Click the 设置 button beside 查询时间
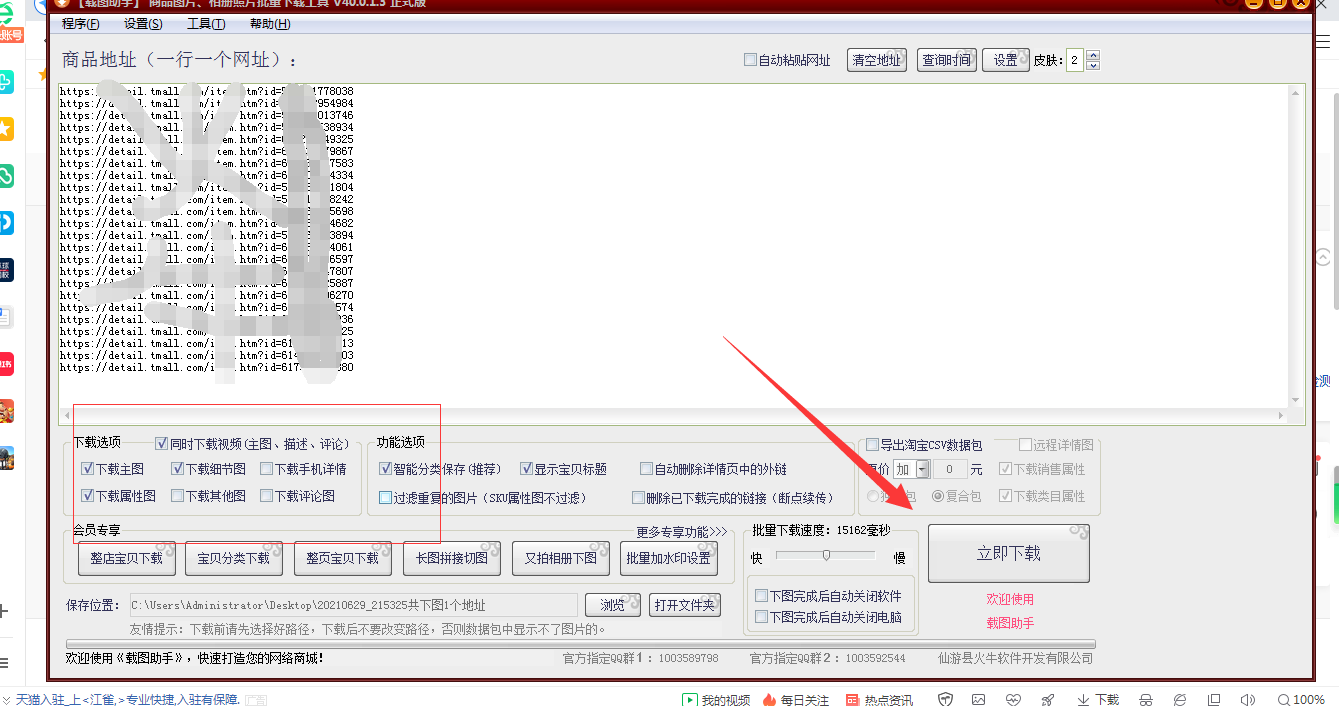 [x=1006, y=60]
